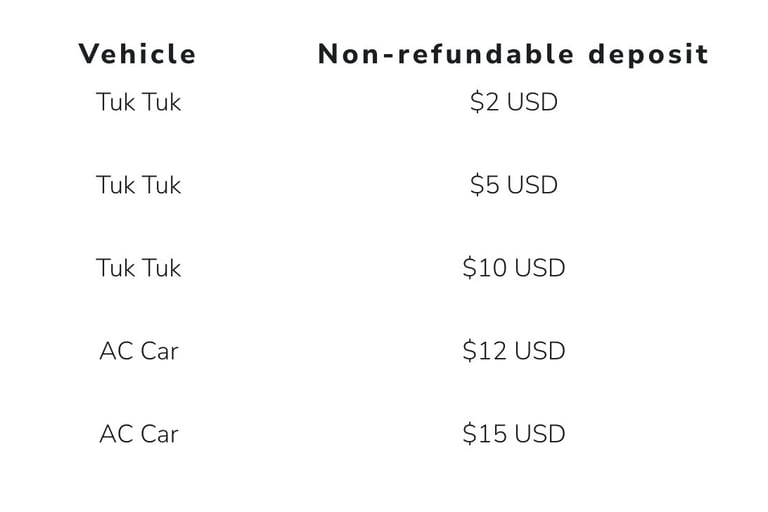Image resolution: width=768 pixels, height=512 pixels.
Task: Select AC Car in the $15 row
Action: pyautogui.click(x=138, y=434)
